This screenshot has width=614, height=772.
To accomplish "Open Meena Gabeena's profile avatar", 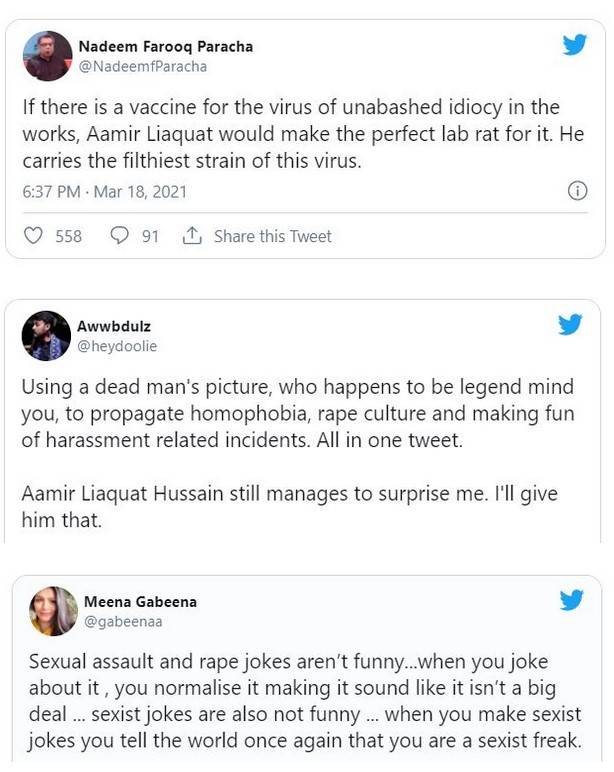I will coord(54,611).
